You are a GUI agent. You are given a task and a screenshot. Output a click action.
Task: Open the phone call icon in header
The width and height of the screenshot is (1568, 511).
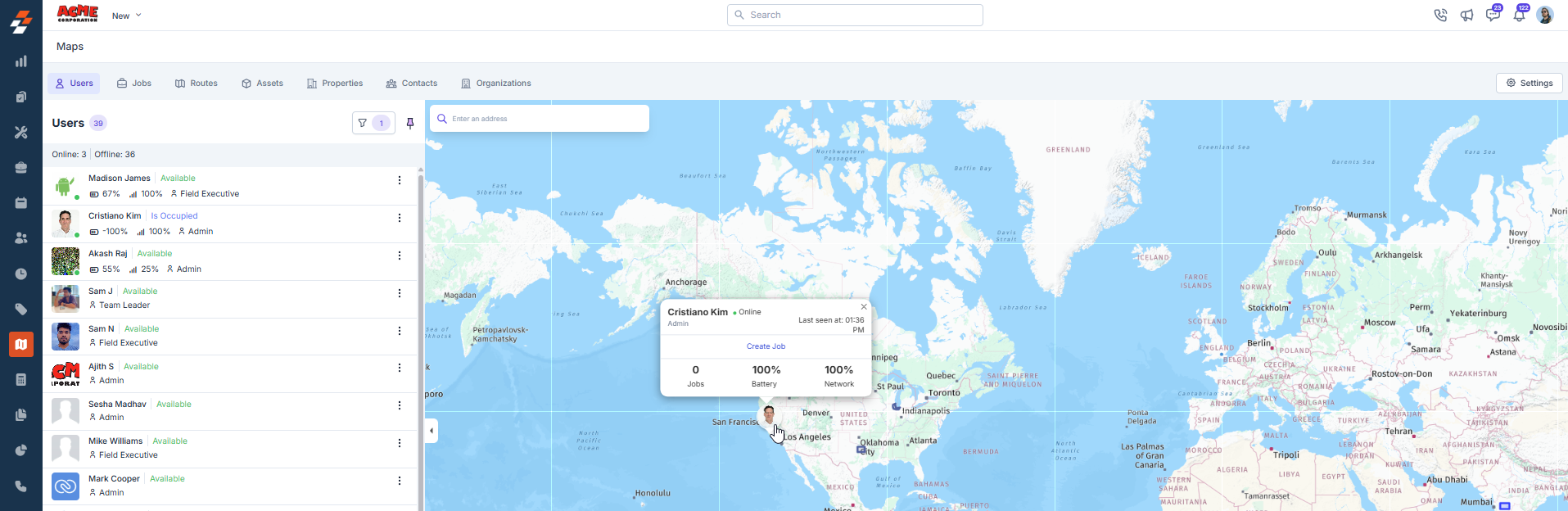coord(1440,15)
